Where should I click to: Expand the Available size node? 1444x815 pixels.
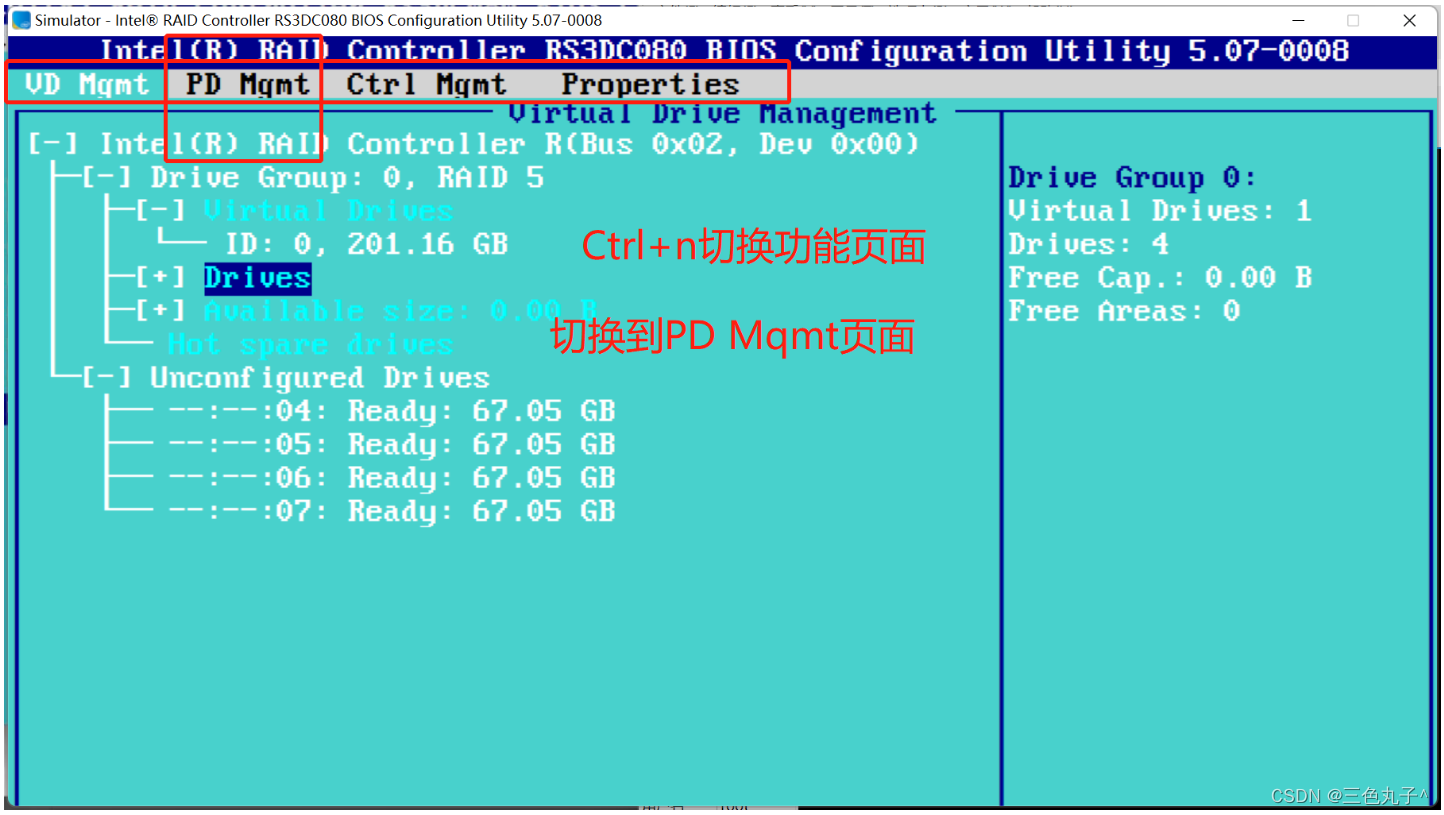[x=160, y=311]
